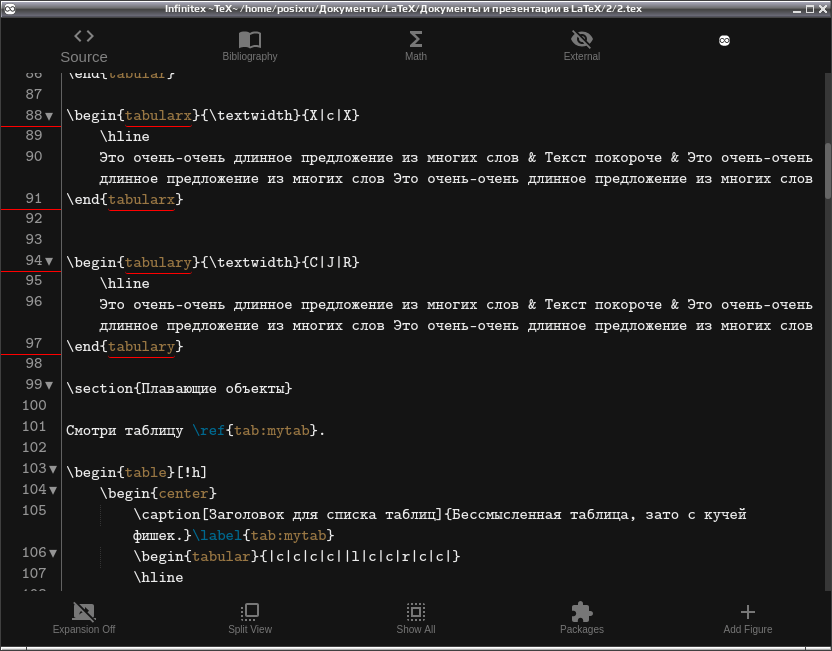Collapse the table environment at line 103
The width and height of the screenshot is (832, 651).
53,469
